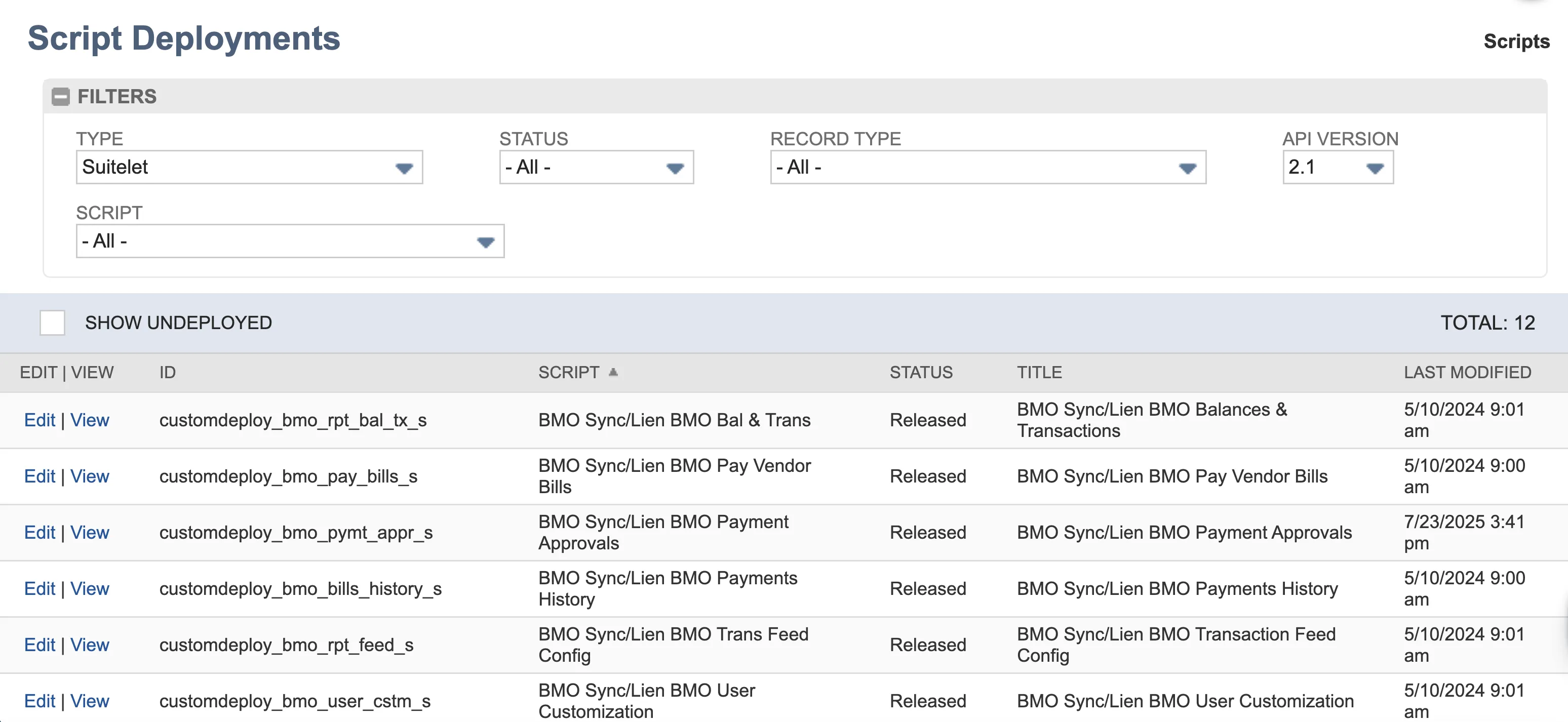Sort by the ID column header
The image size is (1568, 722).
click(x=168, y=373)
